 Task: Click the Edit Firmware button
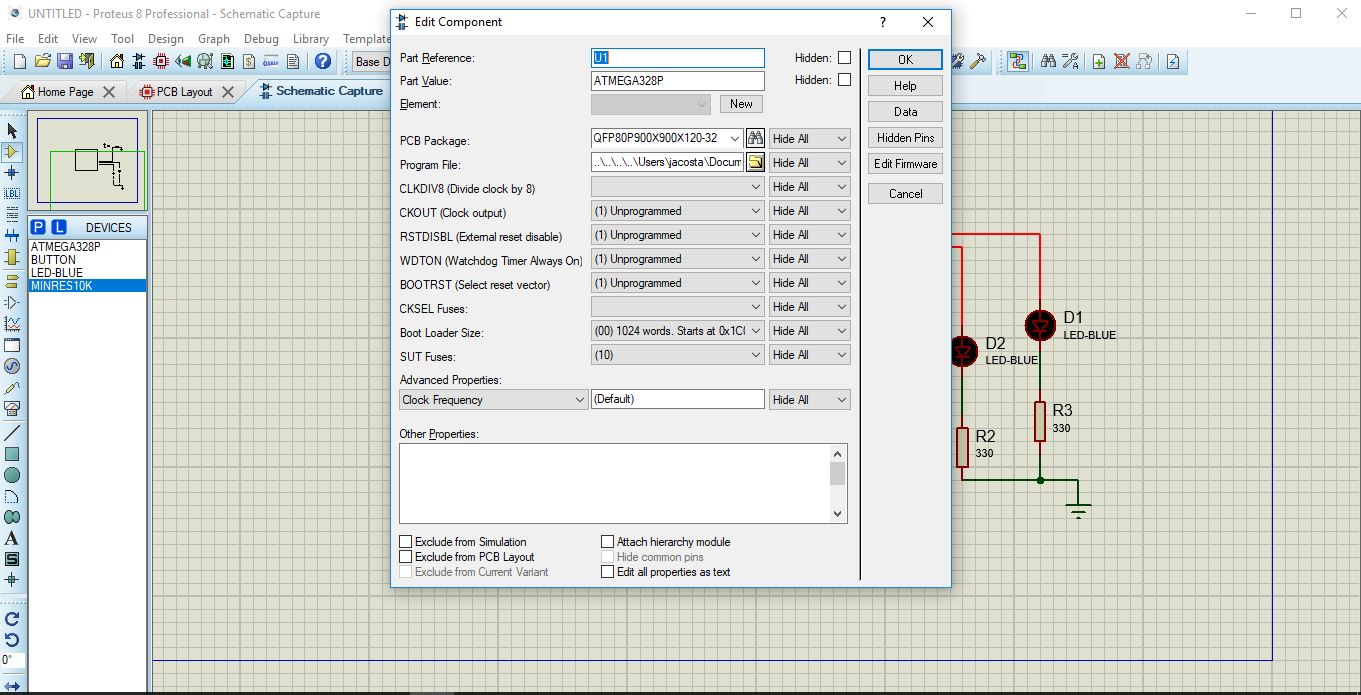(905, 164)
